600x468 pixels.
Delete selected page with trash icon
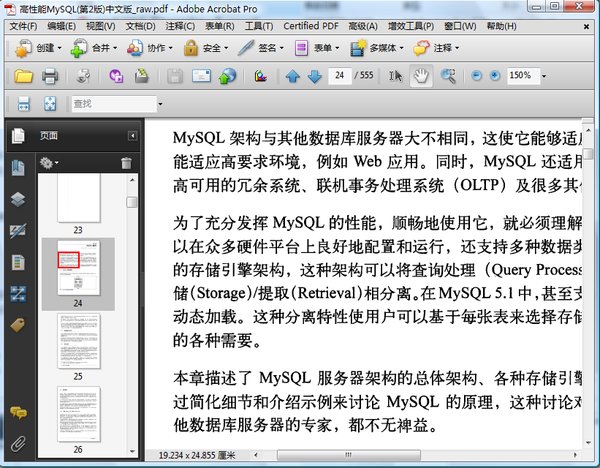[x=126, y=163]
